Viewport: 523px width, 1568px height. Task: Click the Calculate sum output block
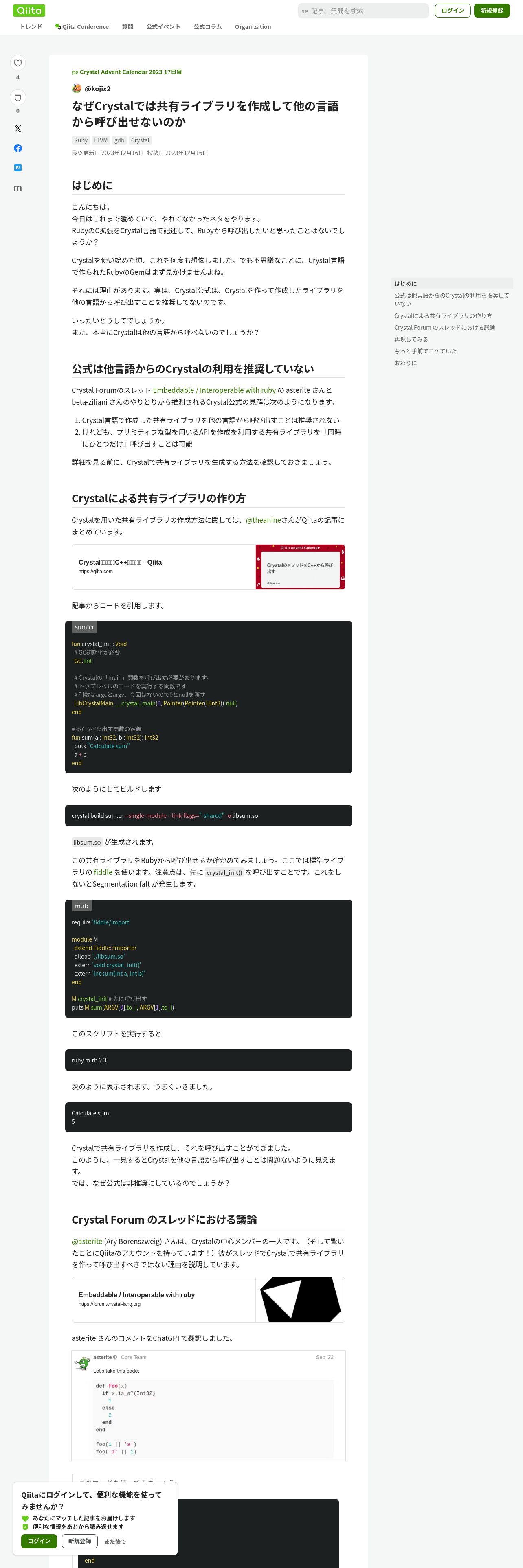(208, 1117)
